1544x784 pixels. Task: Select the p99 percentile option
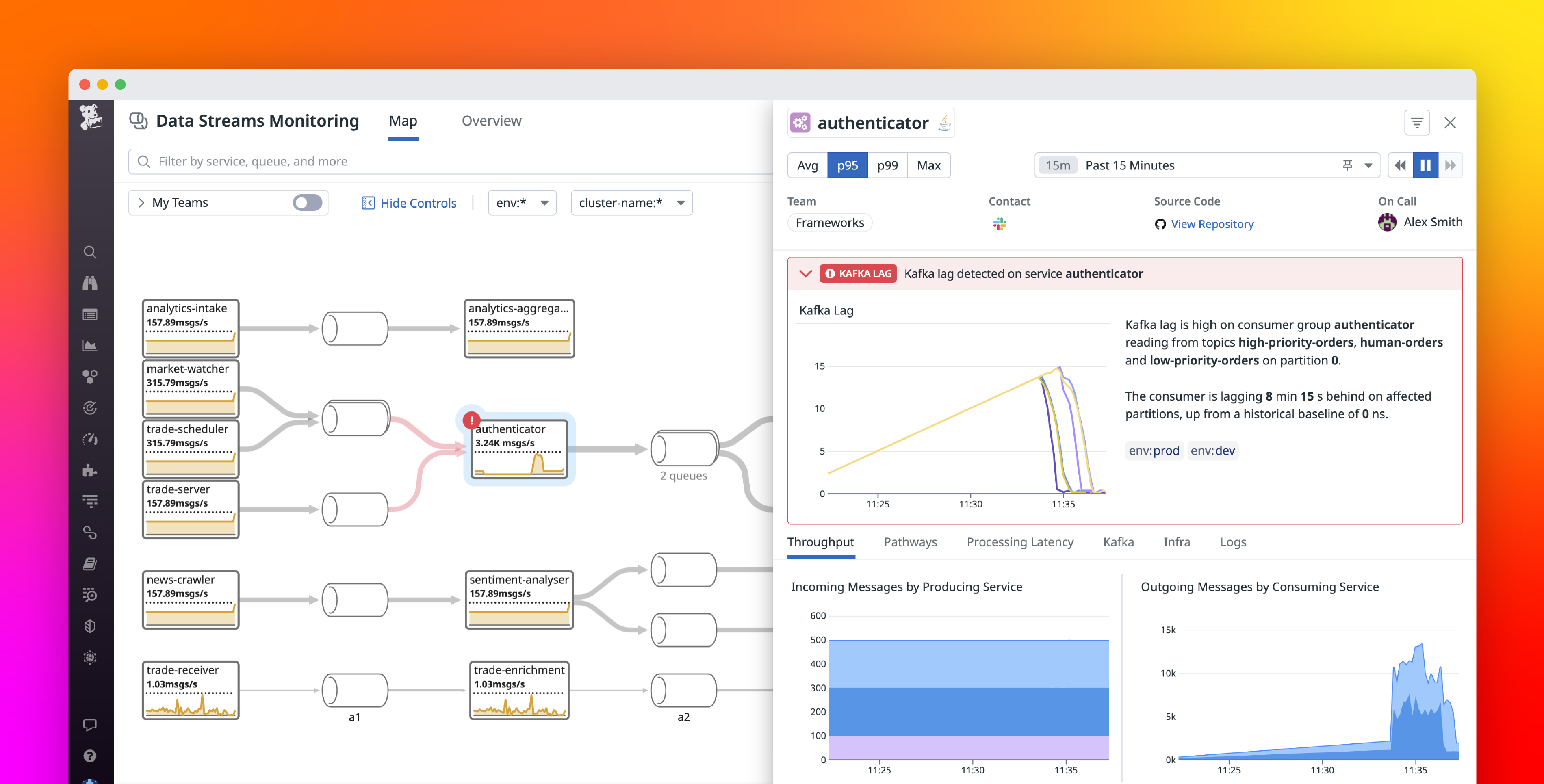click(x=887, y=165)
